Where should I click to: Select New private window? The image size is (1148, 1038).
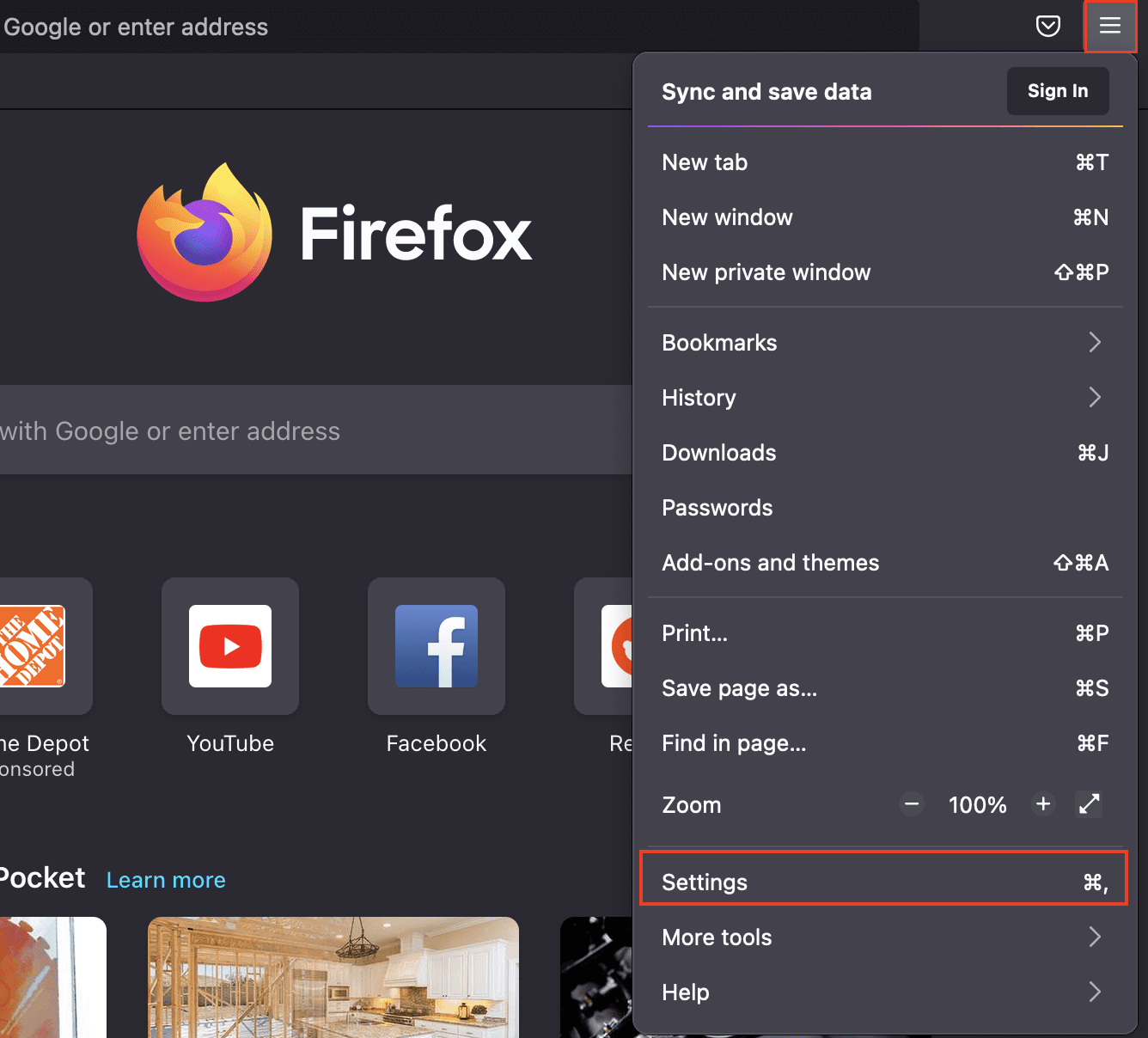pos(883,272)
